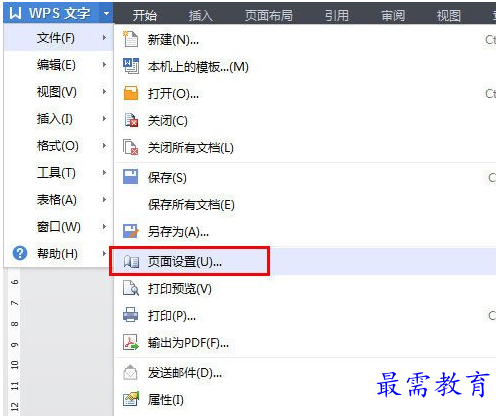Image resolution: width=498 pixels, height=416 pixels.
Task: Open the 插入(I) menu entry
Action: tap(58, 119)
